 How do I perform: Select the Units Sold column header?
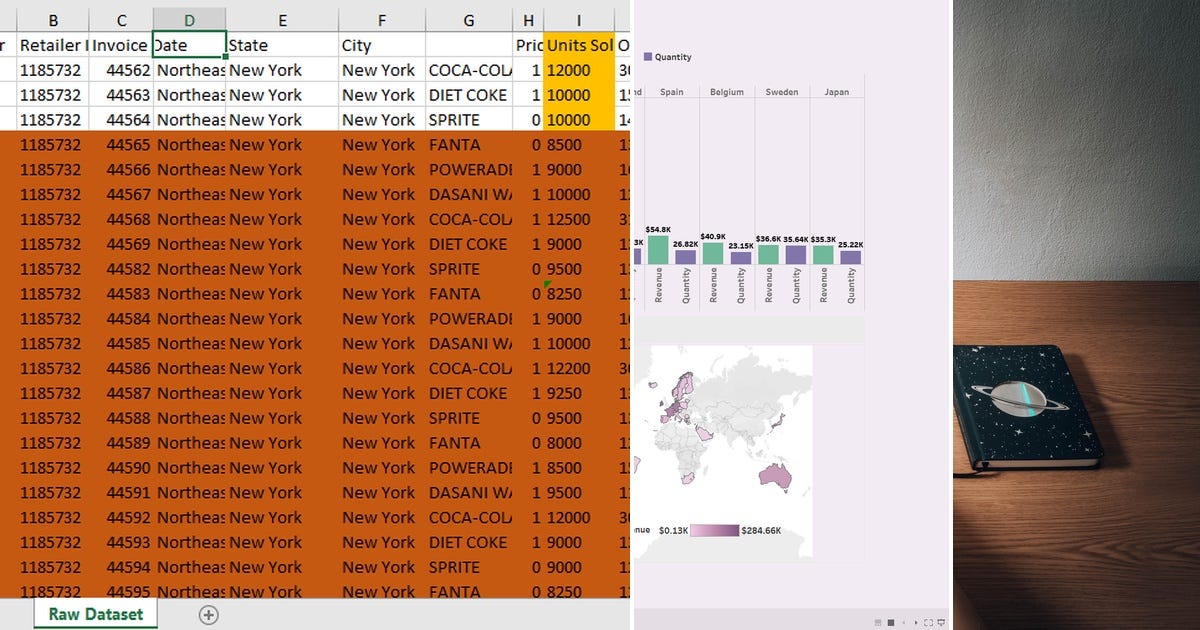[577, 45]
